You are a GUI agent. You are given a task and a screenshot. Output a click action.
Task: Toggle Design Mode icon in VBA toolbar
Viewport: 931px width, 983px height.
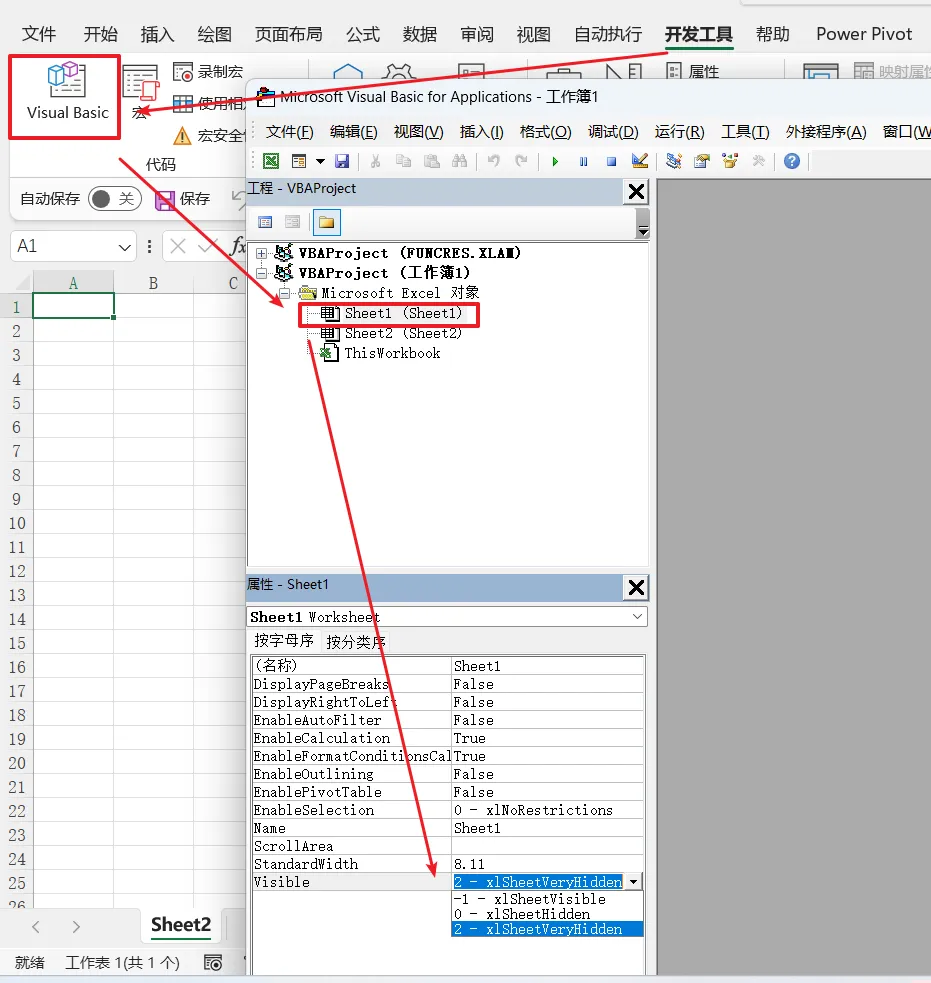pos(639,161)
